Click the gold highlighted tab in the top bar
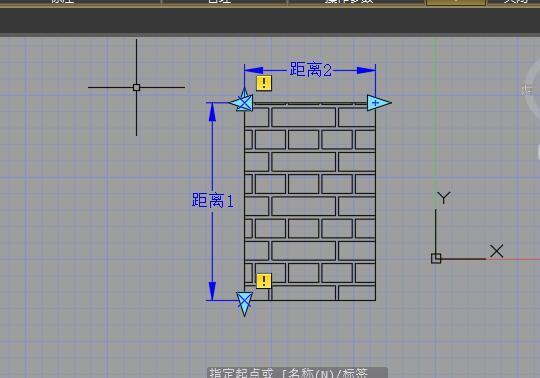This screenshot has height=378, width=540. point(456,2)
